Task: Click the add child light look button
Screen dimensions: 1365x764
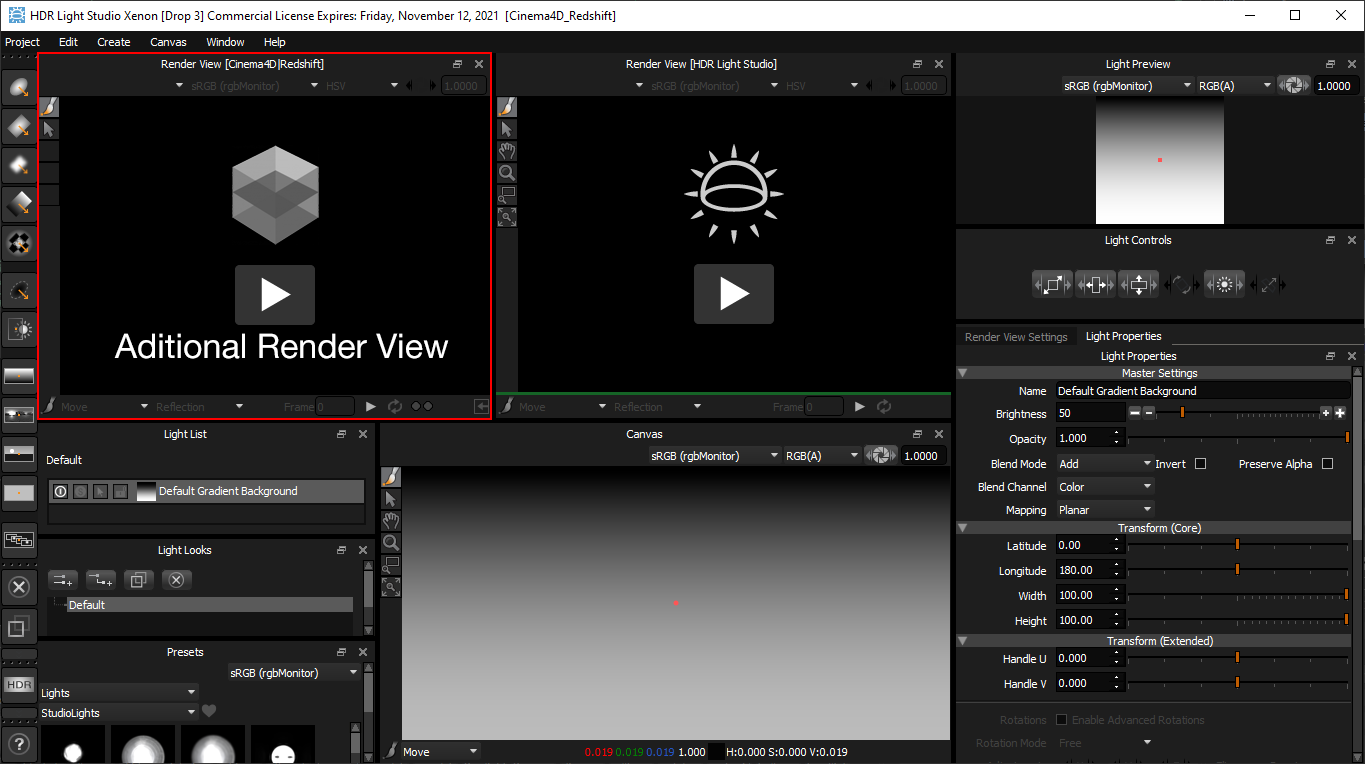Action: (x=100, y=580)
